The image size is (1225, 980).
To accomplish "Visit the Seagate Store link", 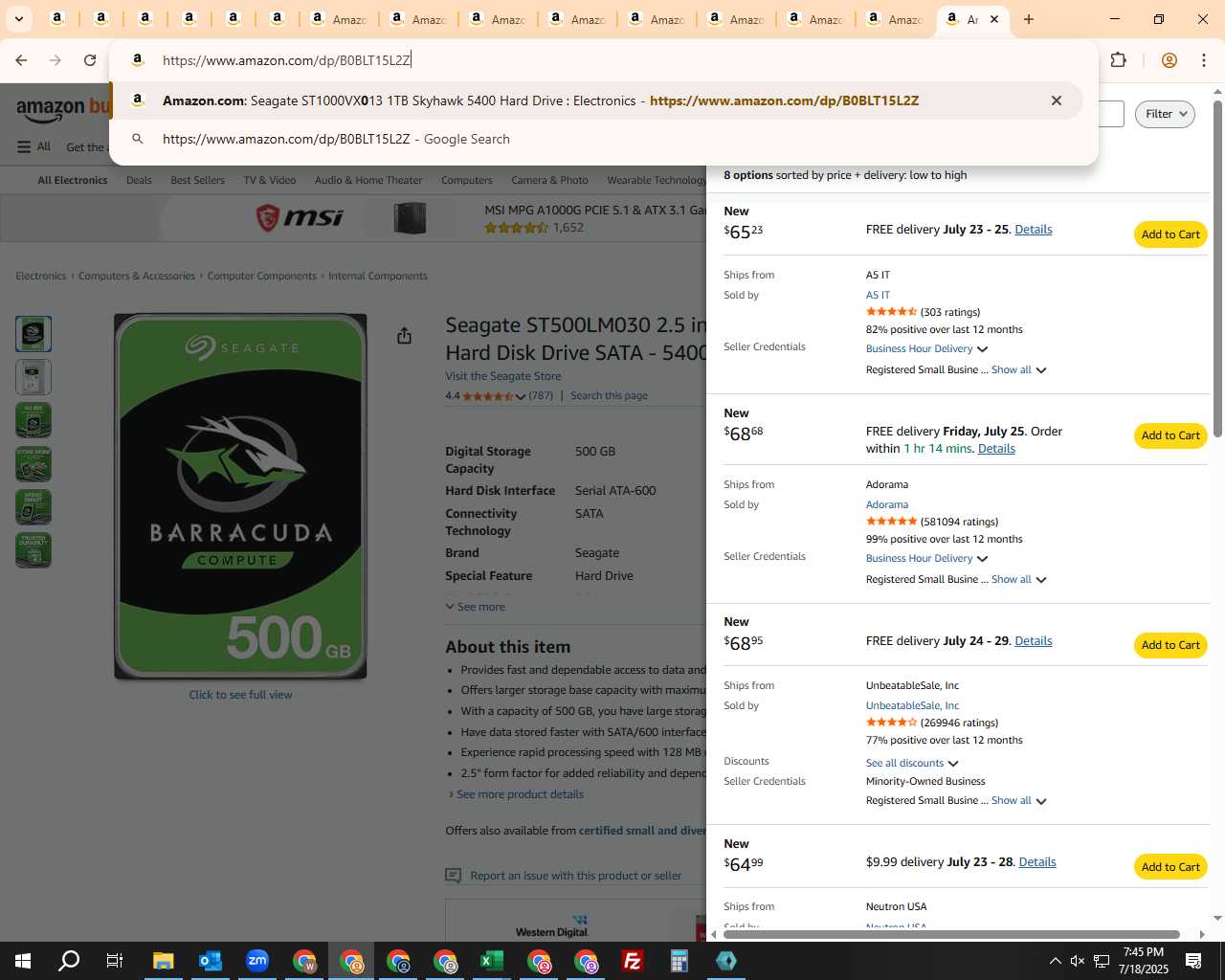I will [x=503, y=376].
